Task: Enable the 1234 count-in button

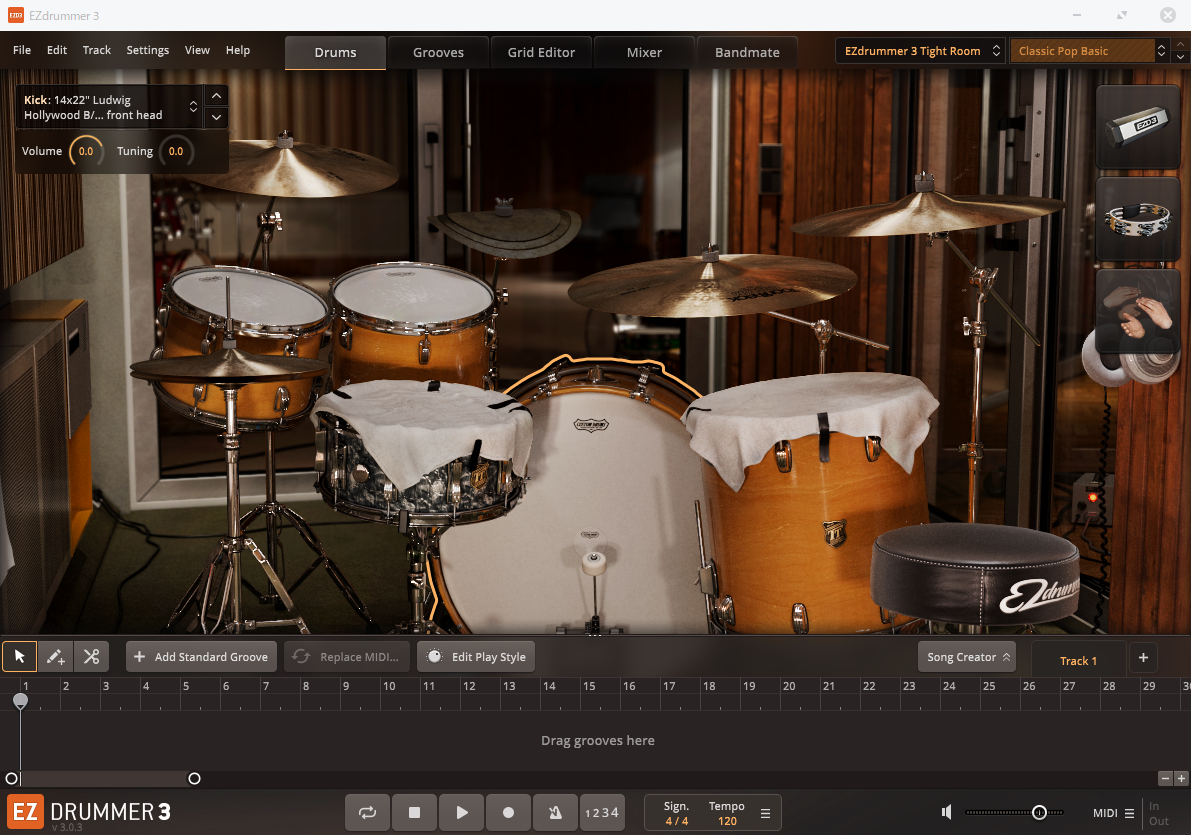Action: tap(601, 813)
